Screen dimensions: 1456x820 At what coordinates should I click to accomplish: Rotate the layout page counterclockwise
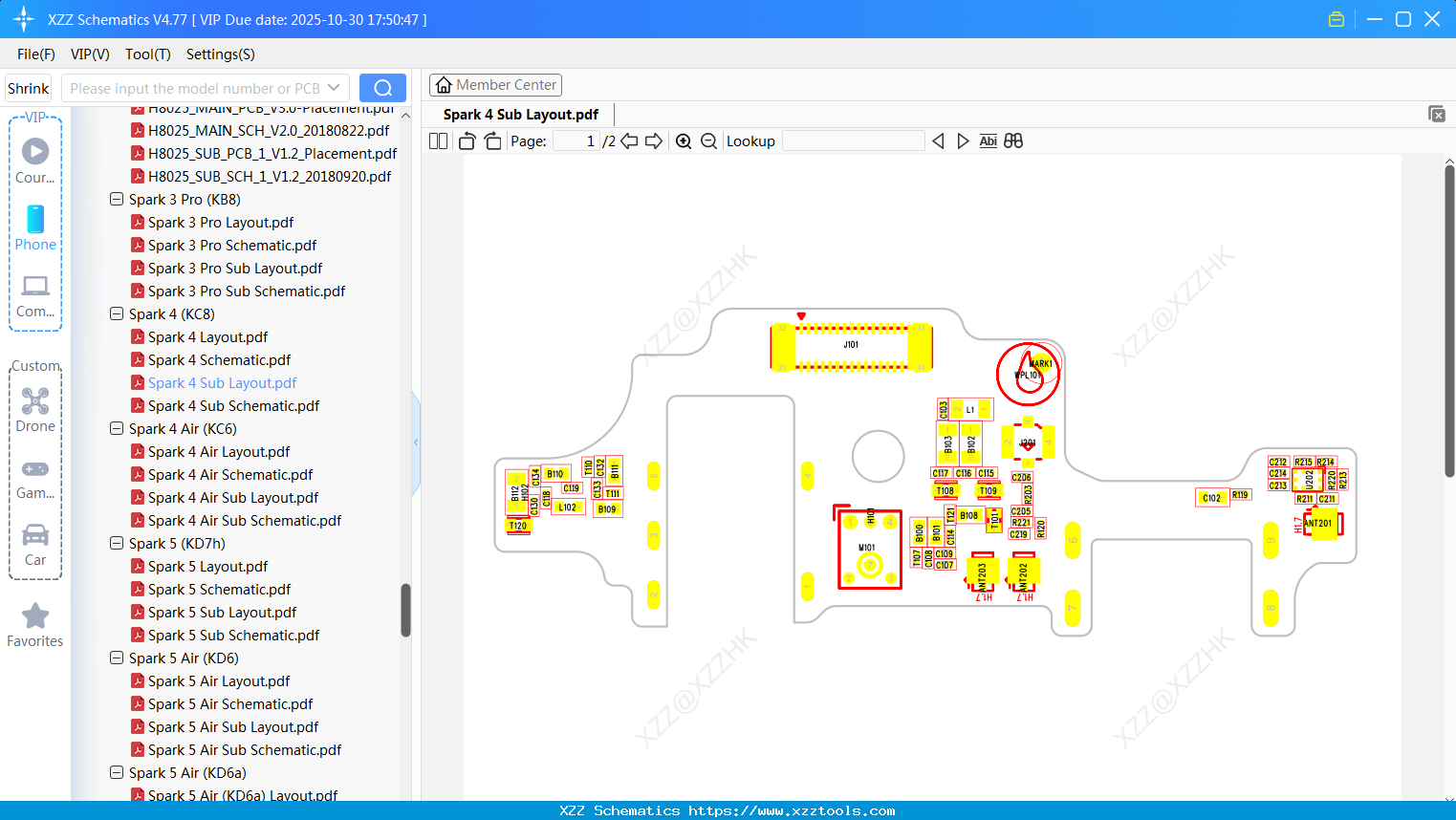(x=467, y=140)
